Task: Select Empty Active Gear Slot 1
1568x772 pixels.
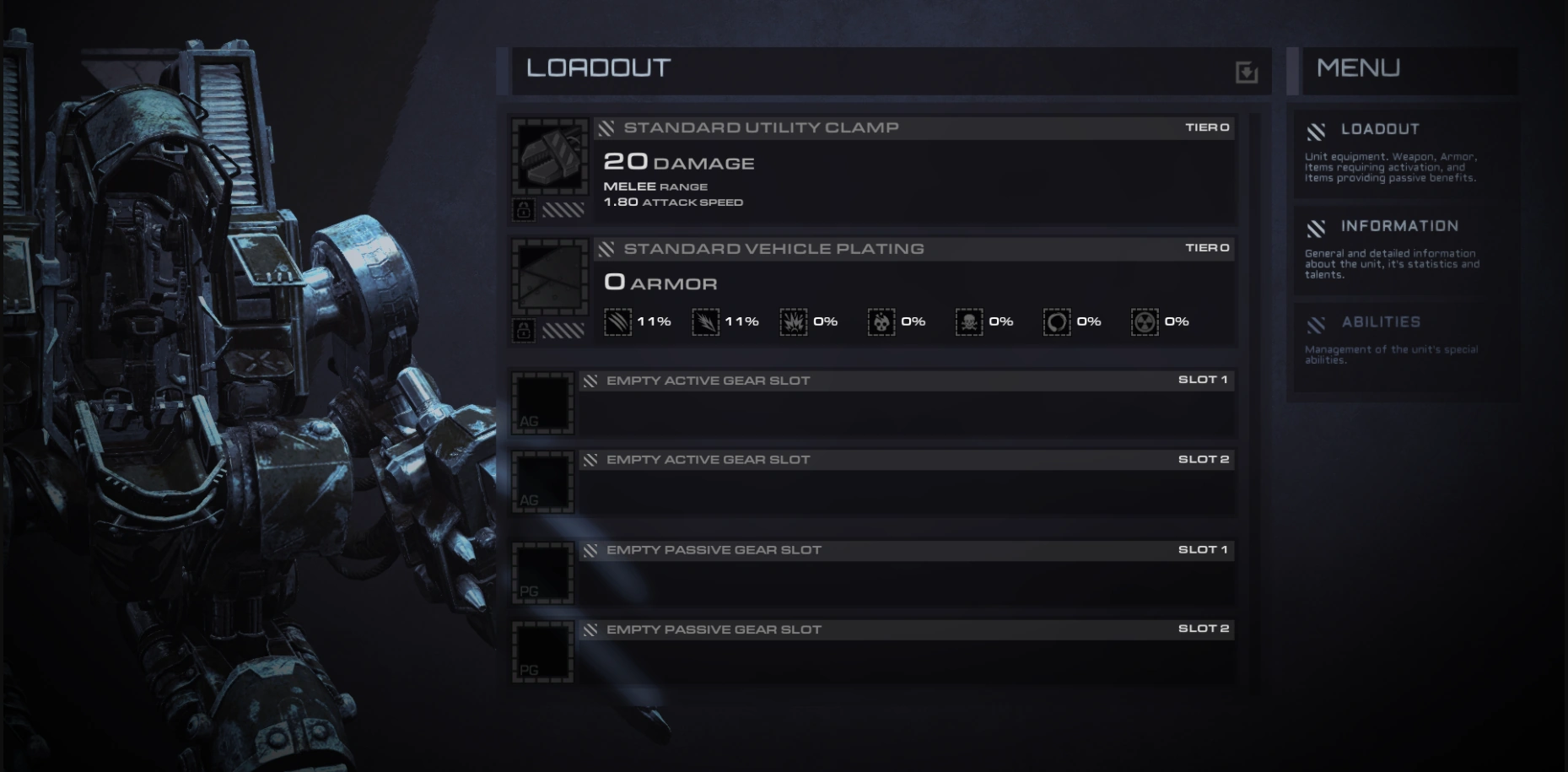Action: (x=872, y=403)
